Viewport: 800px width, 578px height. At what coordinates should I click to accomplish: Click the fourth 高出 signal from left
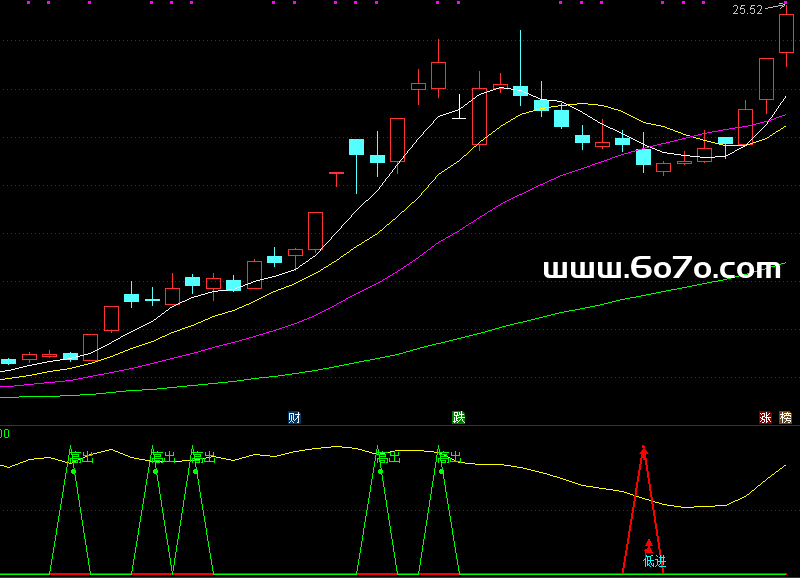(x=387, y=457)
